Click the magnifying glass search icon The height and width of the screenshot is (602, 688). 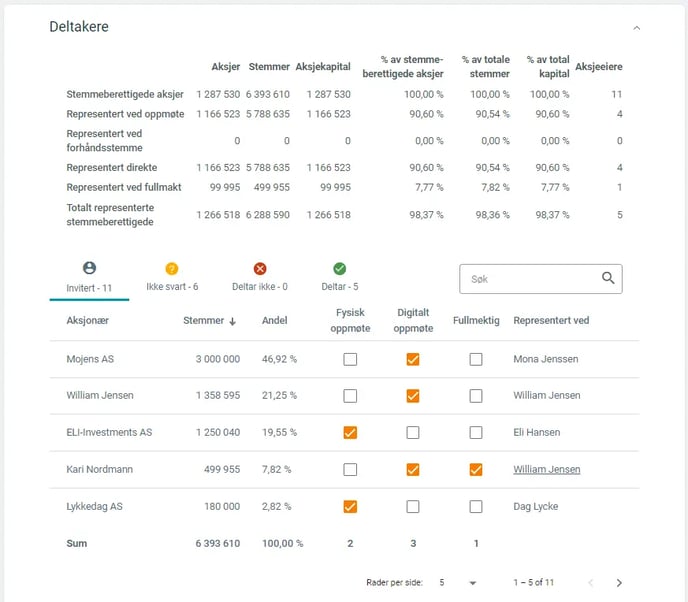[608, 278]
